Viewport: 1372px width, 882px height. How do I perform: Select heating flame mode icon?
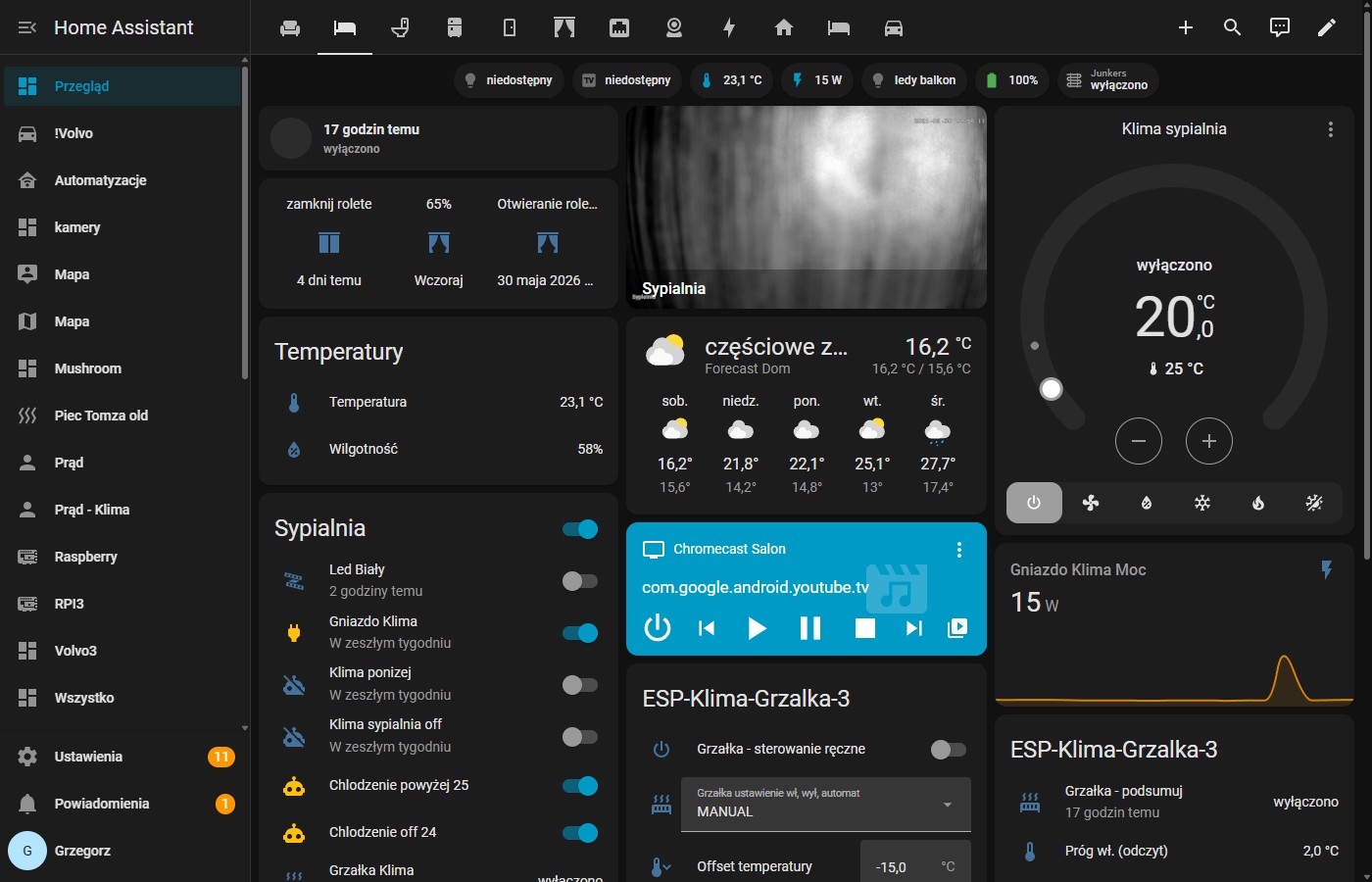pos(1258,503)
